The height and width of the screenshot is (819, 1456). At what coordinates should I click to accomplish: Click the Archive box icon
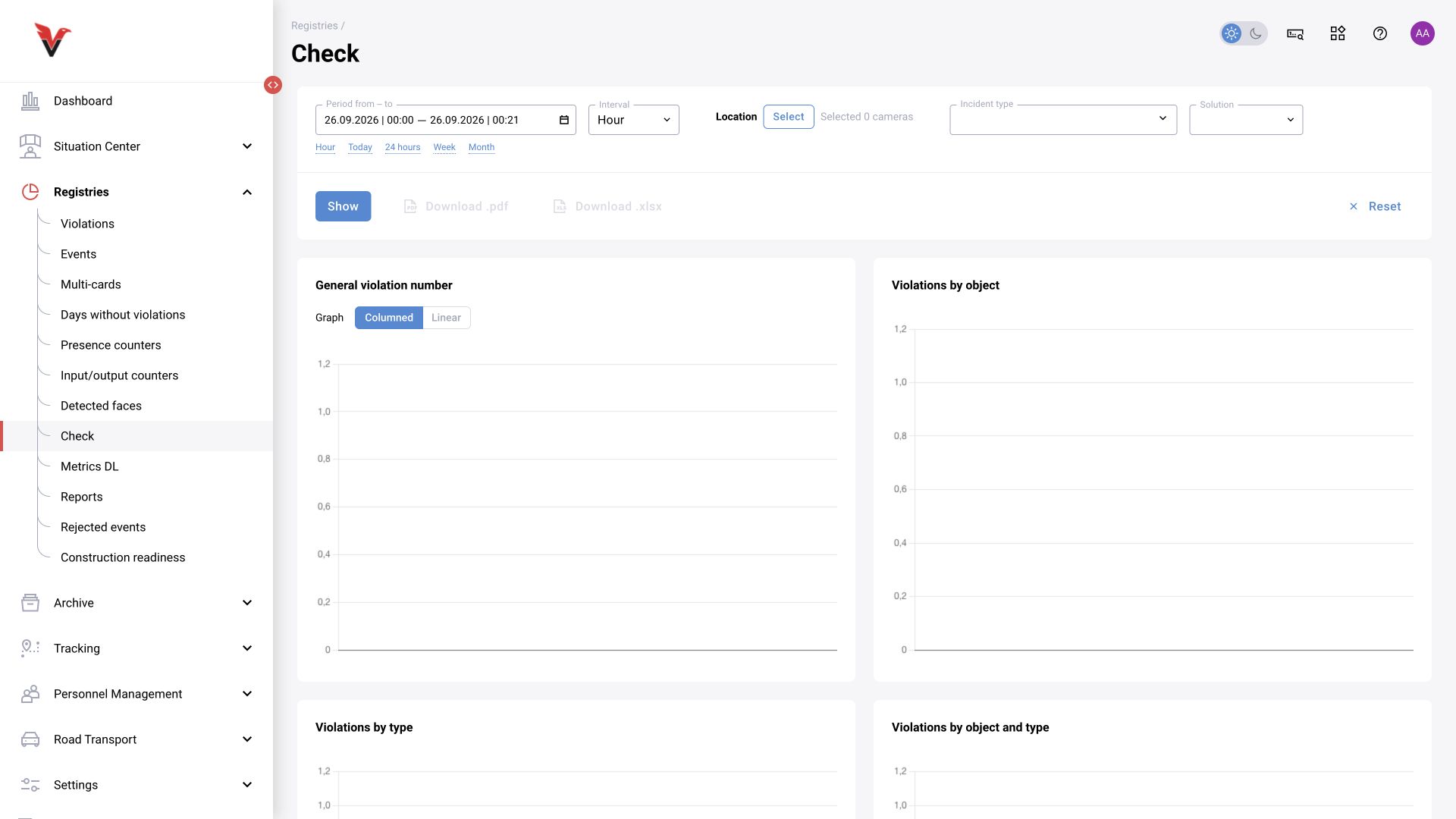[30, 603]
